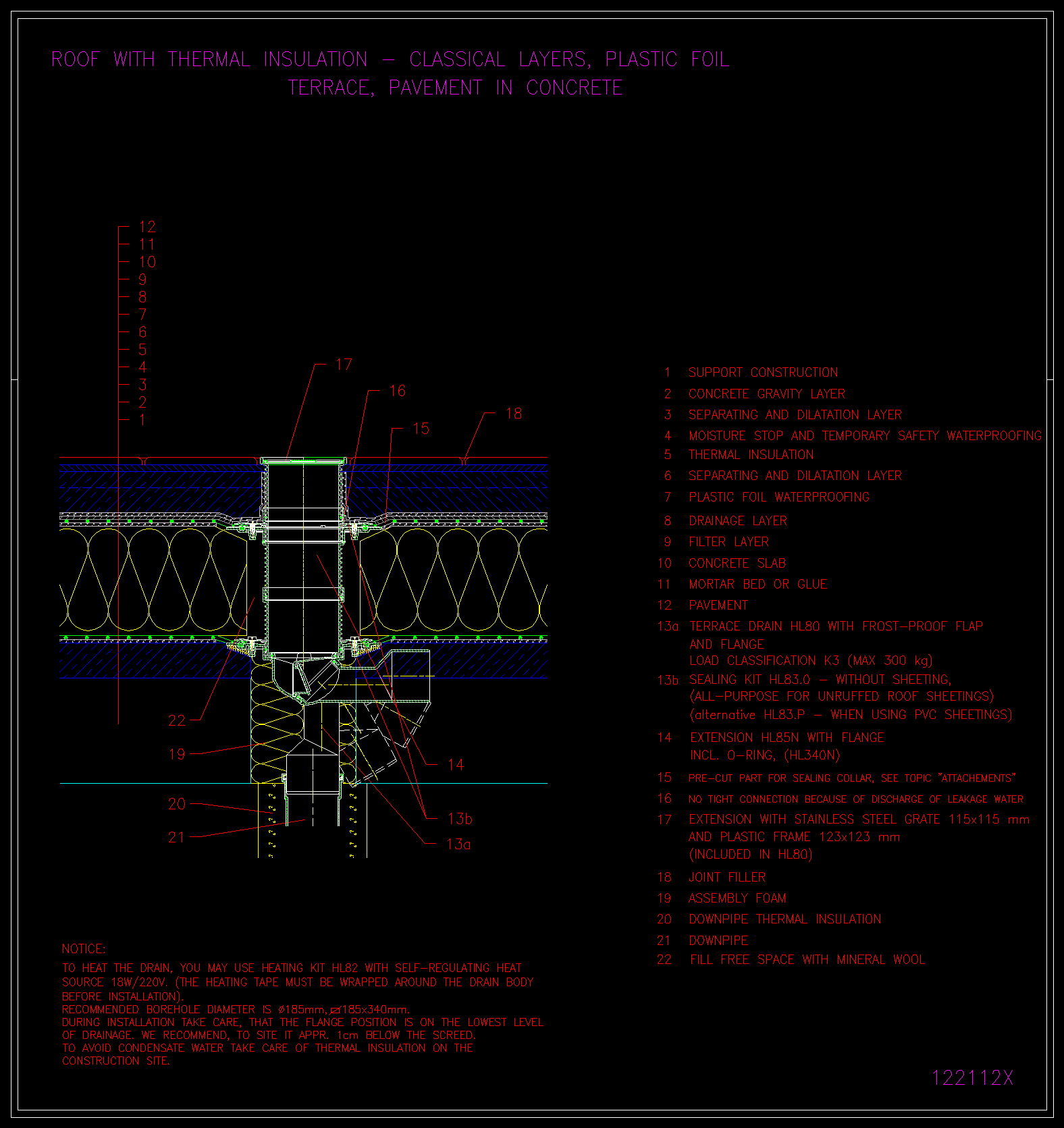Click callout label '20' near downpipe insulation
The height and width of the screenshot is (1128, 1064).
177,804
